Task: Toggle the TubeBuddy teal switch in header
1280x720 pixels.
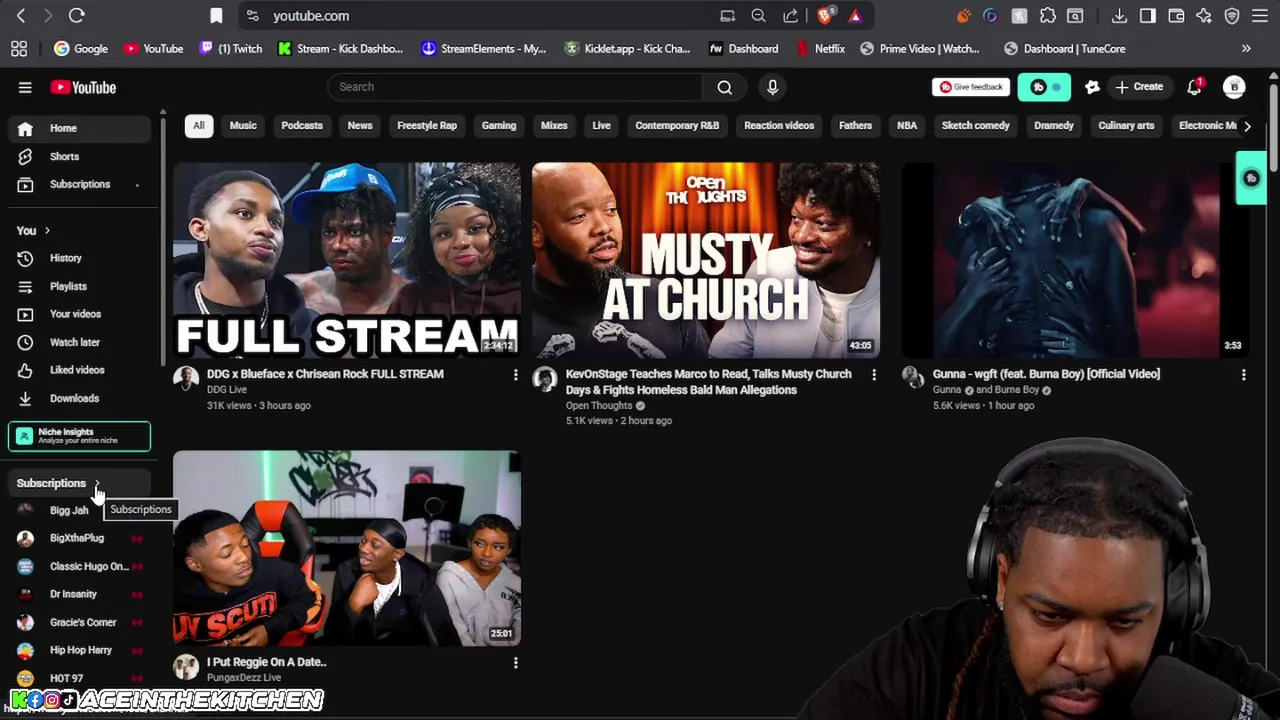Action: (x=1044, y=87)
